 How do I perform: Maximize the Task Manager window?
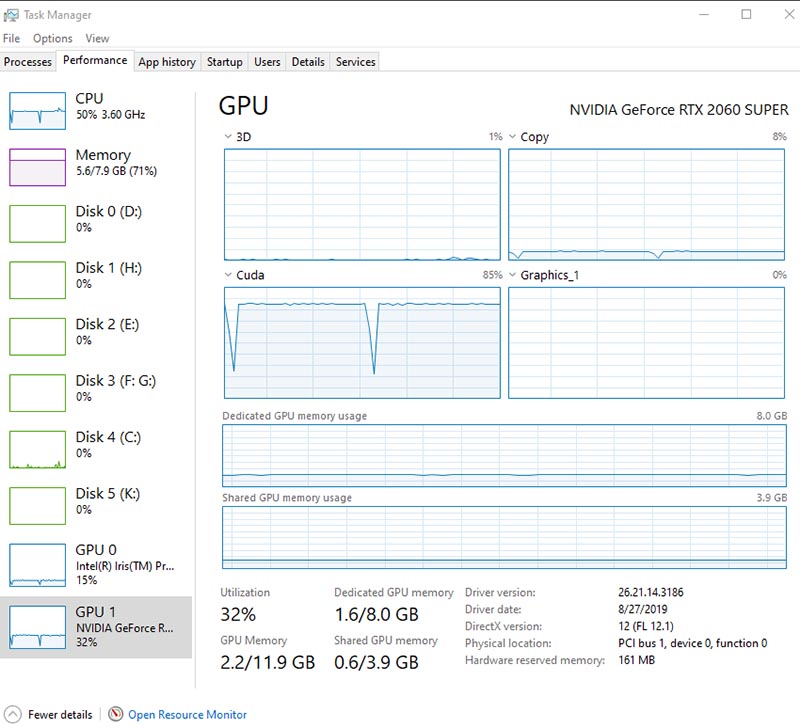[746, 14]
